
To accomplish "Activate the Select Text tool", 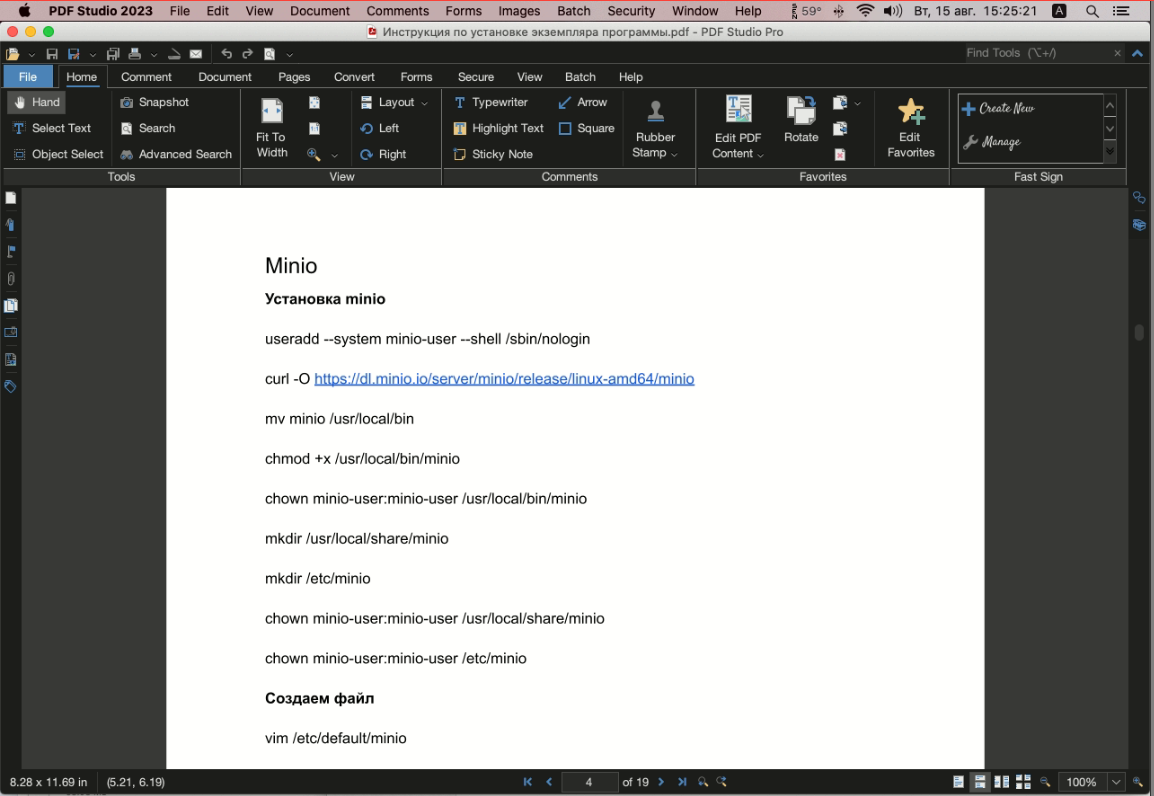I will click(x=52, y=128).
